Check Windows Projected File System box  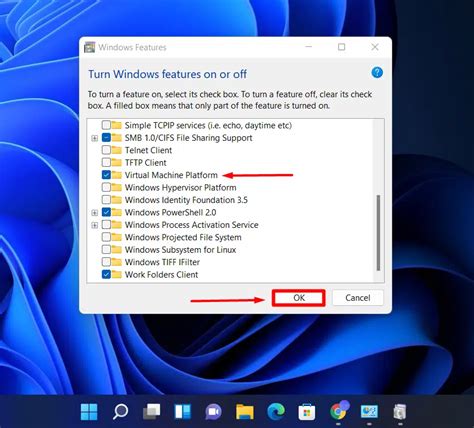point(106,237)
